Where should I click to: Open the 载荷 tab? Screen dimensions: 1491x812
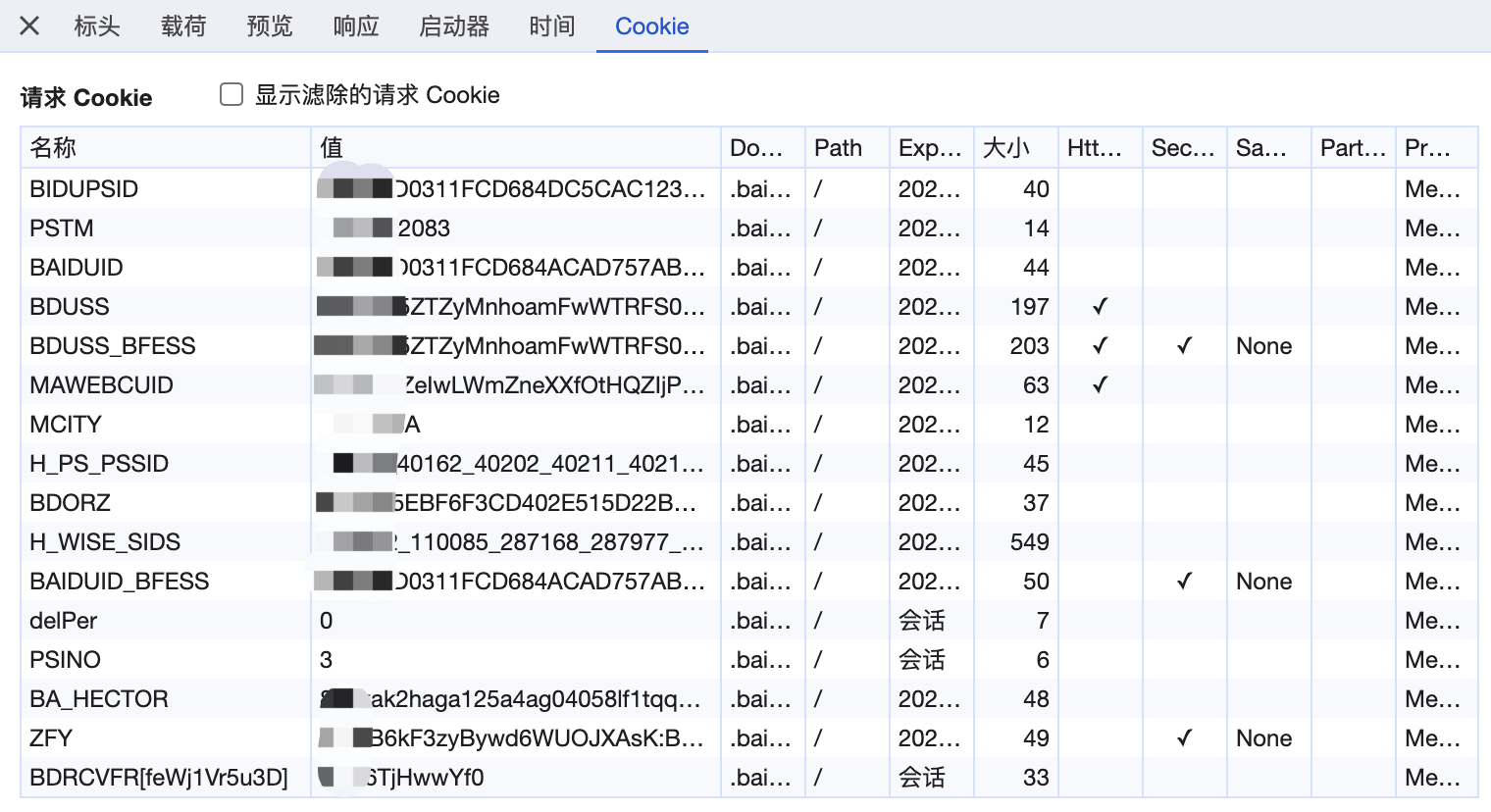click(x=183, y=26)
